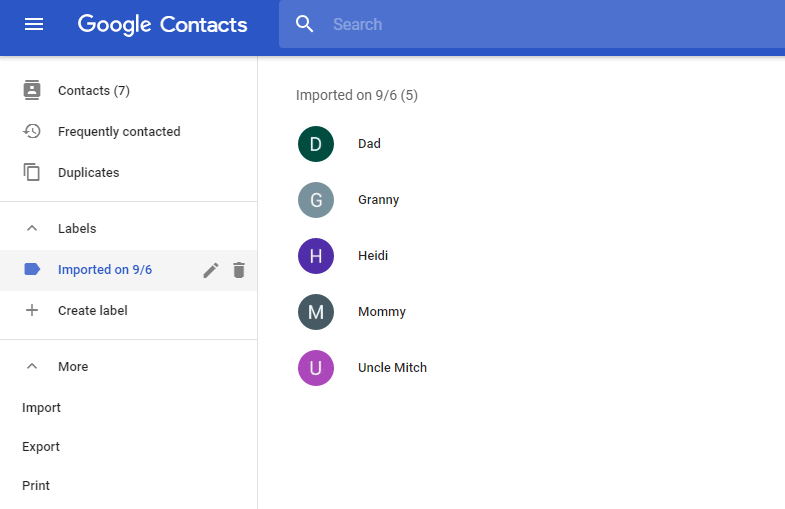Click the search magnifier icon
Image resolution: width=785 pixels, height=509 pixels.
pyautogui.click(x=304, y=24)
